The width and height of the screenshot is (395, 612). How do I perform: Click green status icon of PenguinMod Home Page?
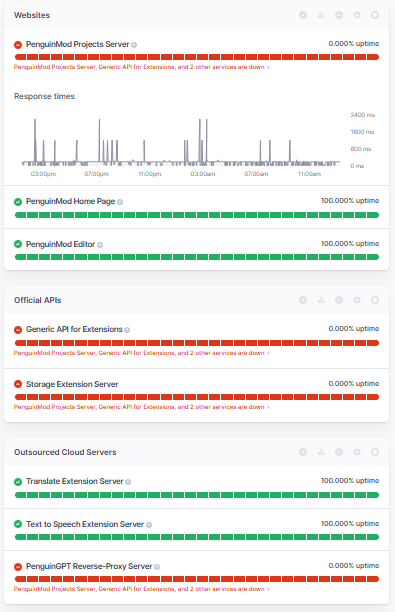[18, 201]
